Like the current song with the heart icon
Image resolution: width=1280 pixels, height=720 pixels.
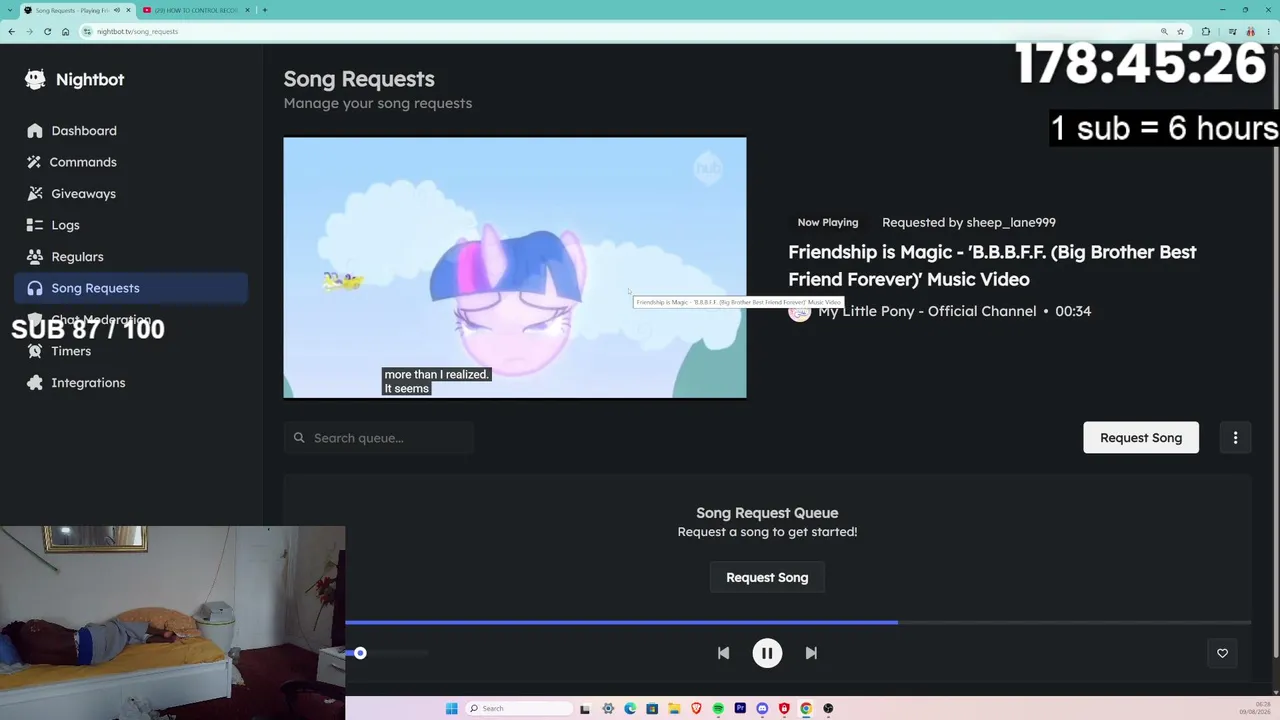[x=1222, y=653]
